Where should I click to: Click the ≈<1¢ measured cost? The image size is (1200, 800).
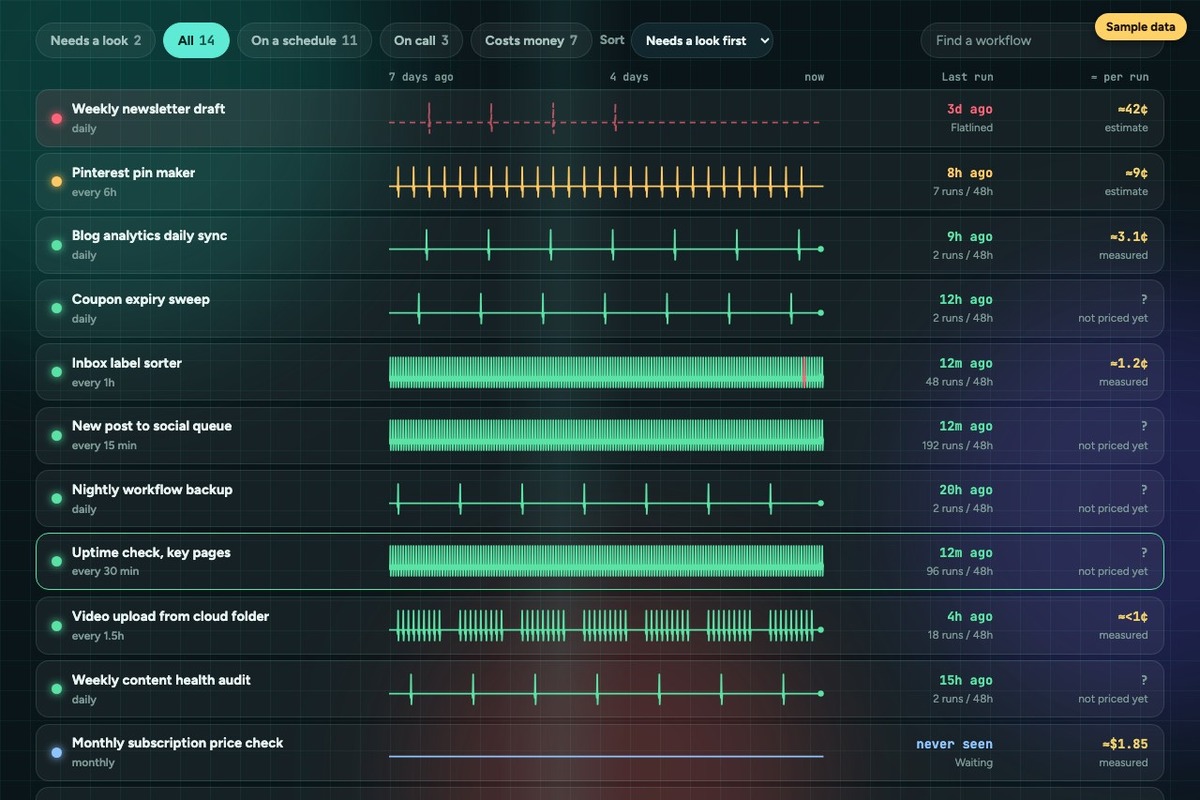coord(1132,617)
